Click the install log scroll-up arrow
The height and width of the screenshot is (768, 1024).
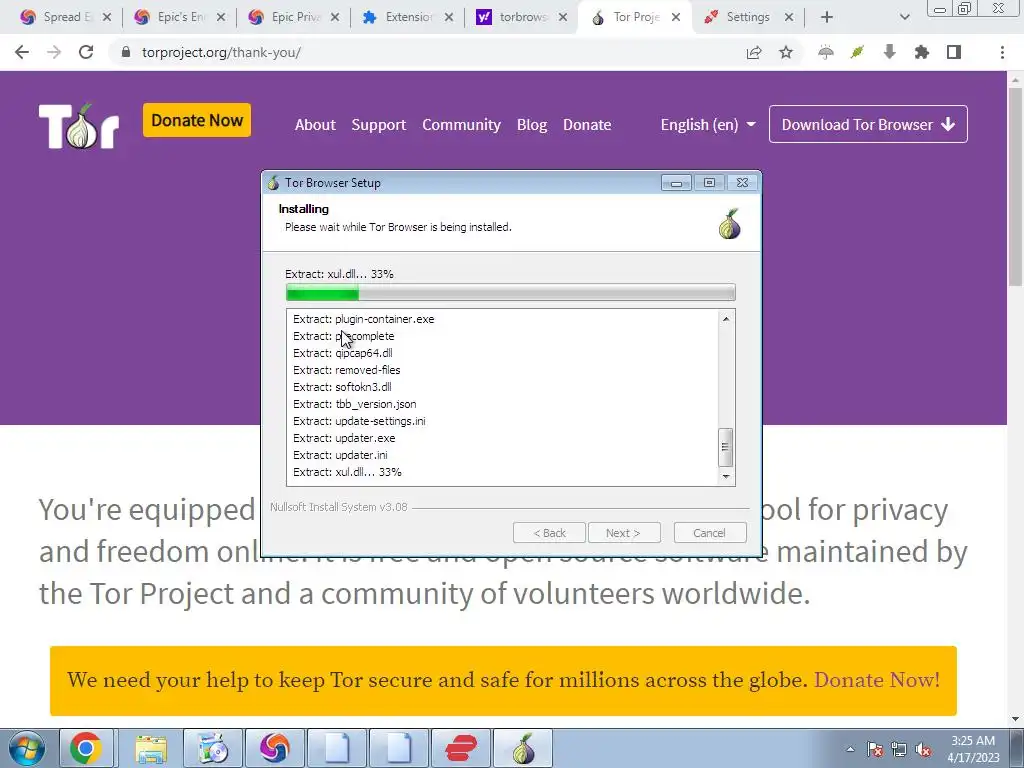[x=726, y=319]
